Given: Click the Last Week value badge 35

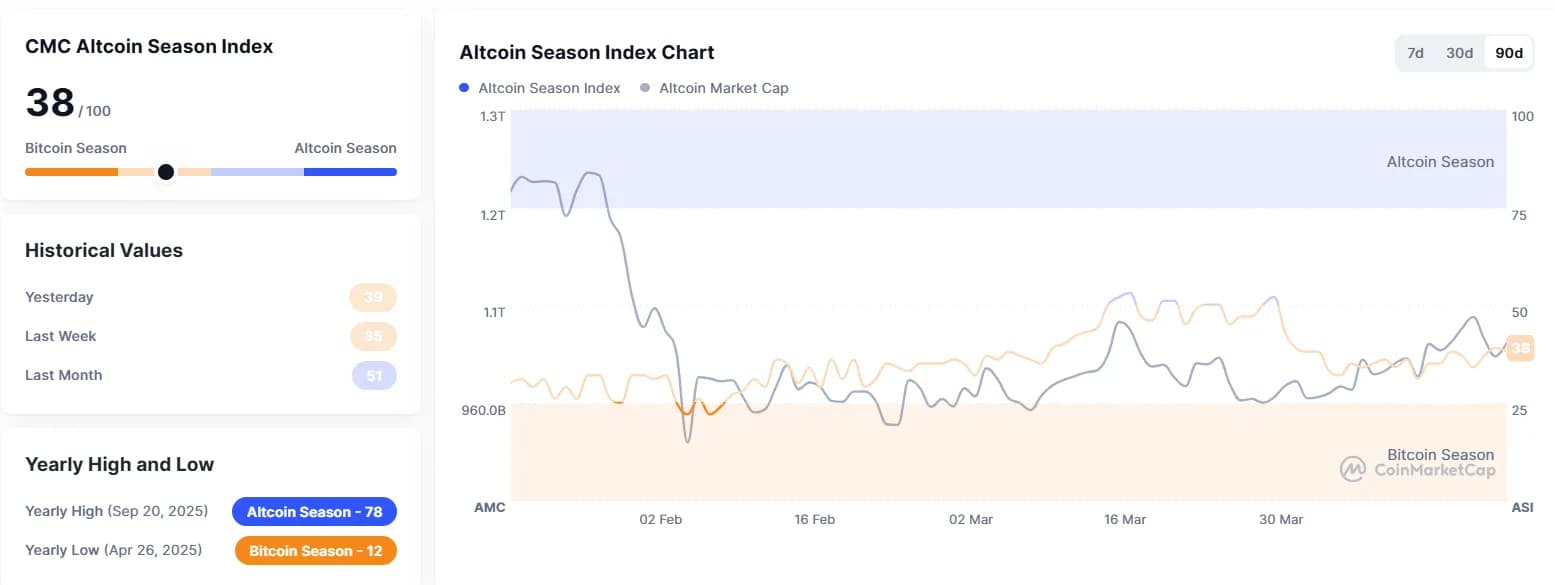Looking at the screenshot, I should (373, 337).
